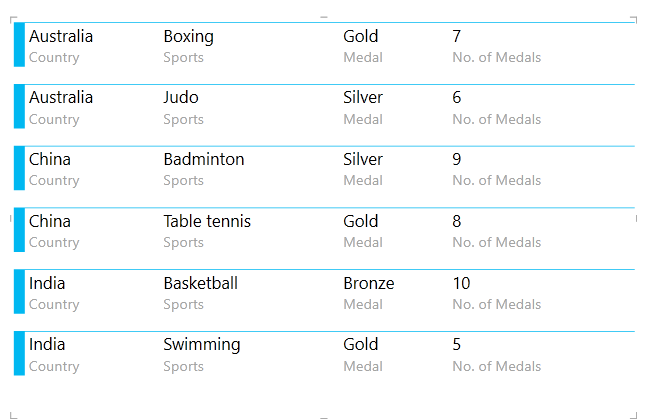Image resolution: width=647 pixels, height=420 pixels.
Task: Click the 7 medals count value
Action: click(x=456, y=37)
